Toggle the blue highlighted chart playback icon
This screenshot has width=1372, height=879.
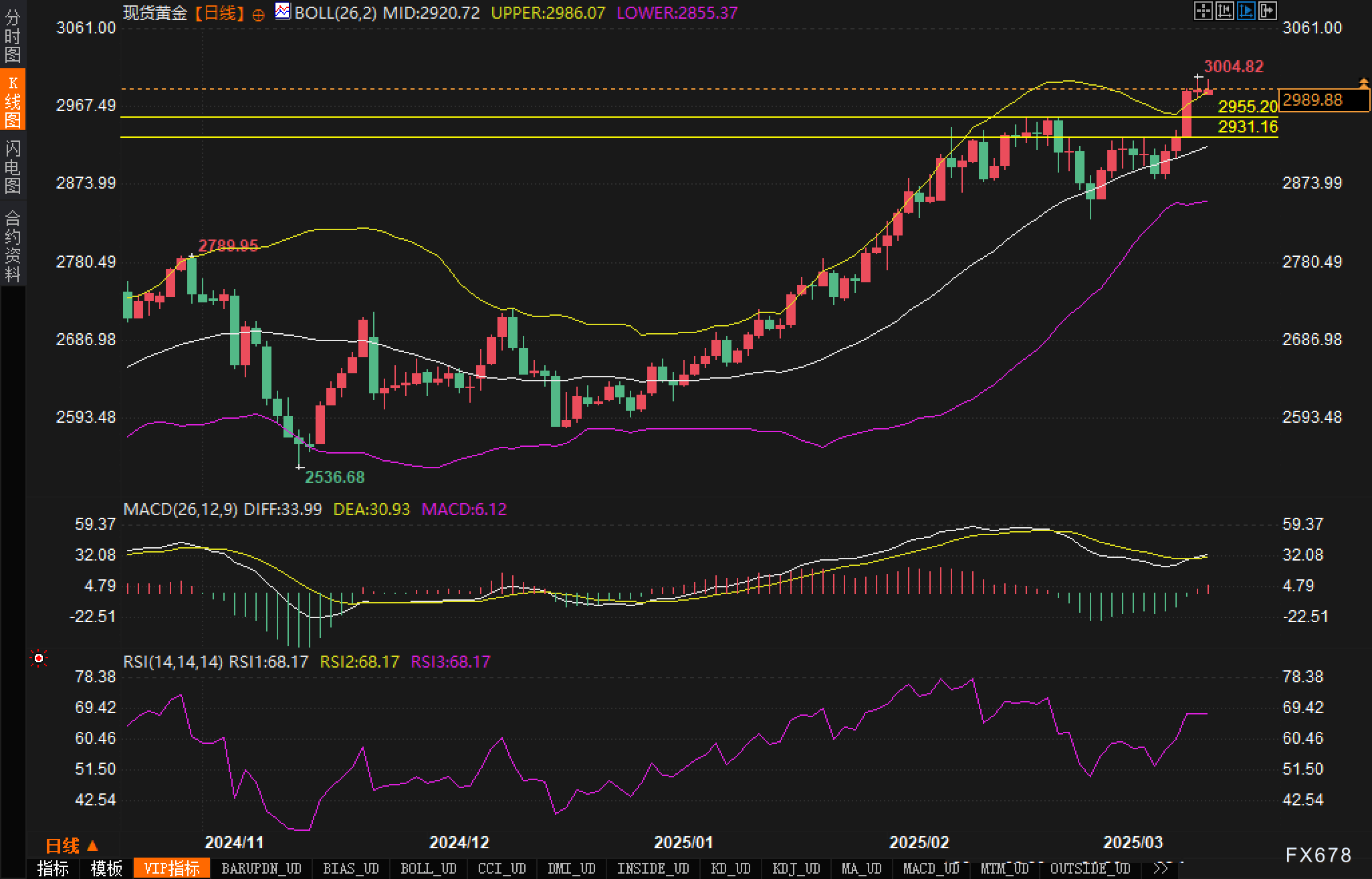pyautogui.click(x=1246, y=11)
